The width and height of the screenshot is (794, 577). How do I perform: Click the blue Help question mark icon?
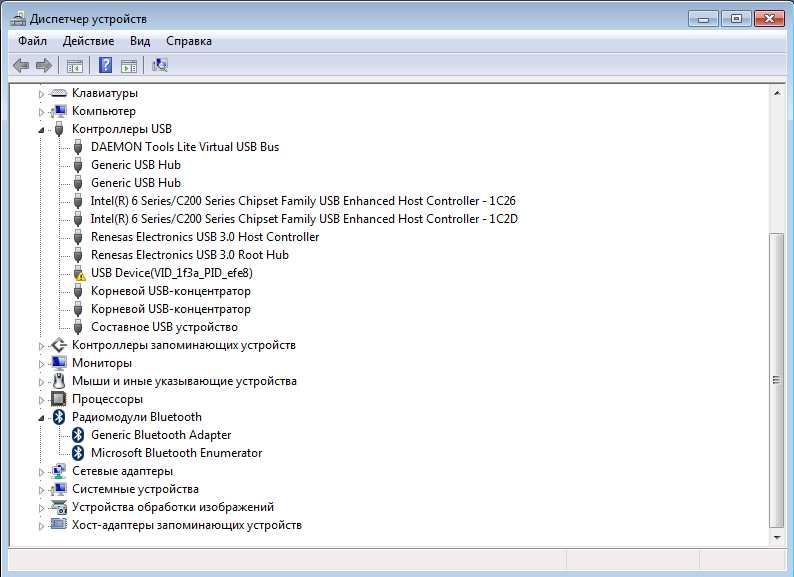click(x=105, y=65)
